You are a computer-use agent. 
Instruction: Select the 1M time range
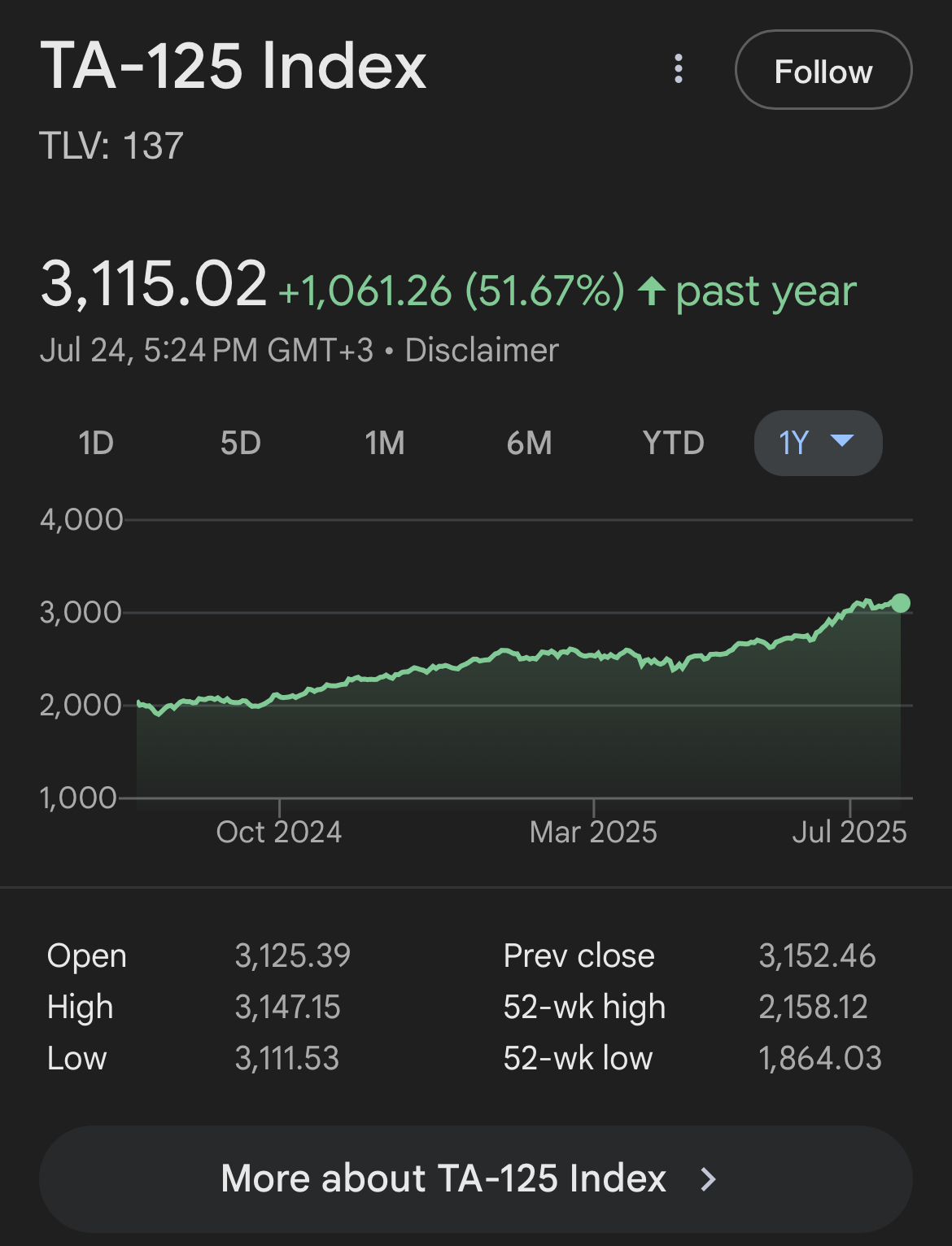[x=385, y=444]
